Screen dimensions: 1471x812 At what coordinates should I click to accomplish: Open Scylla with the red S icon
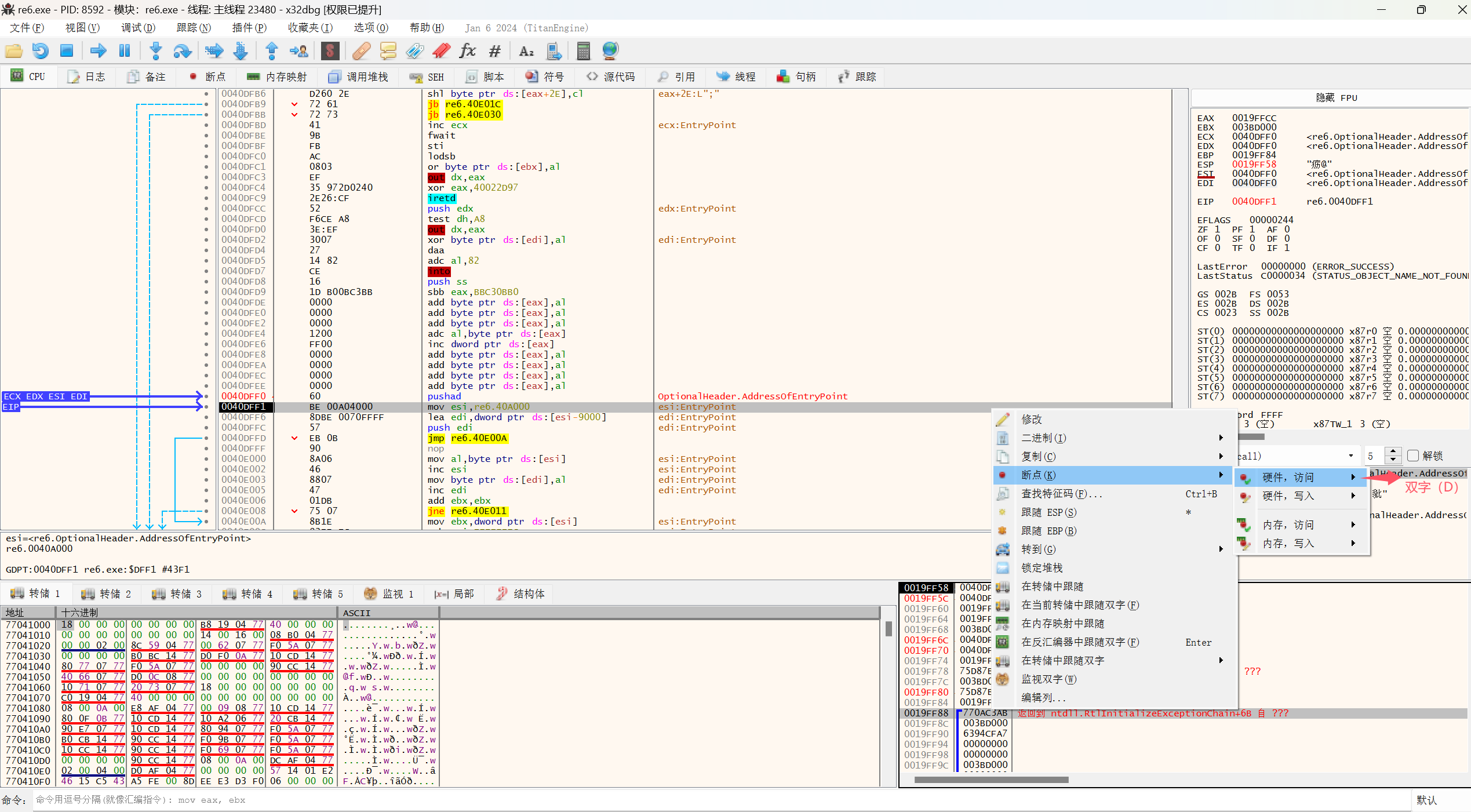coord(330,51)
